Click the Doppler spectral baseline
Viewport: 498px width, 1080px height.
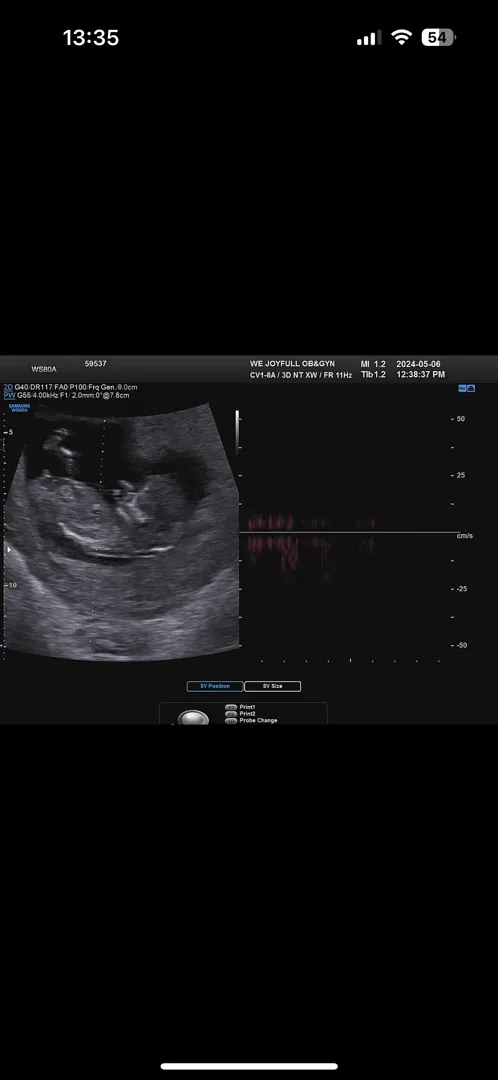pos(349,532)
